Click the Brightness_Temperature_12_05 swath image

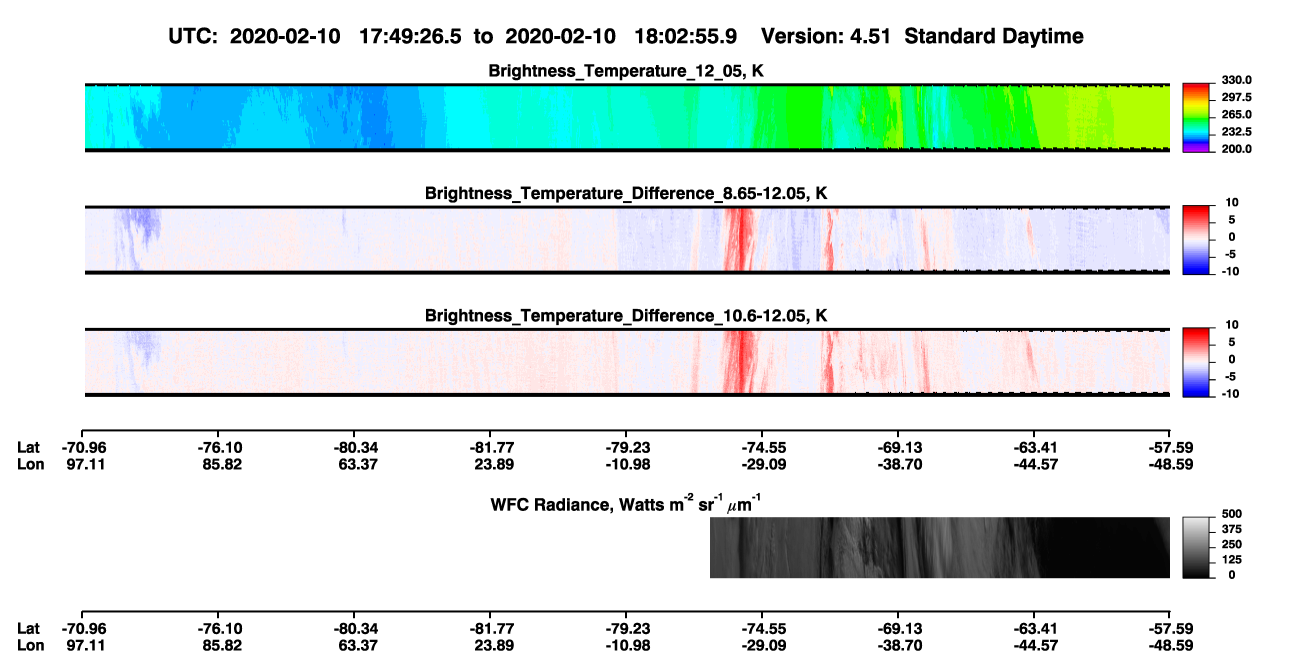pyautogui.click(x=626, y=118)
